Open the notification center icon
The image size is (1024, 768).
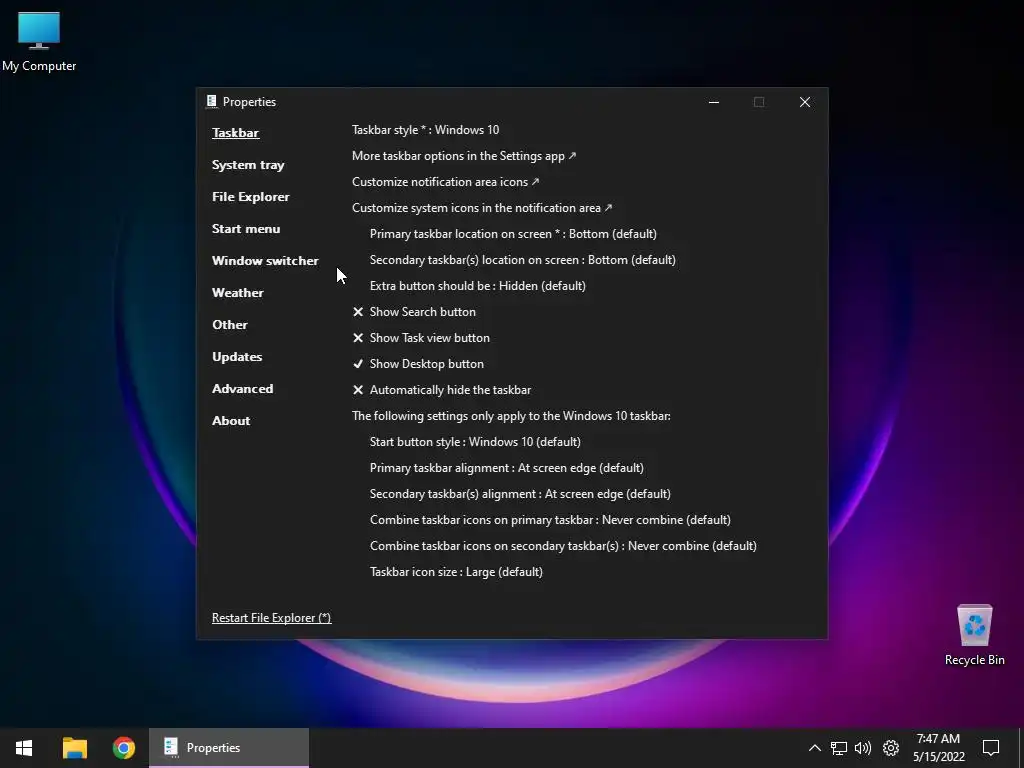coord(991,748)
